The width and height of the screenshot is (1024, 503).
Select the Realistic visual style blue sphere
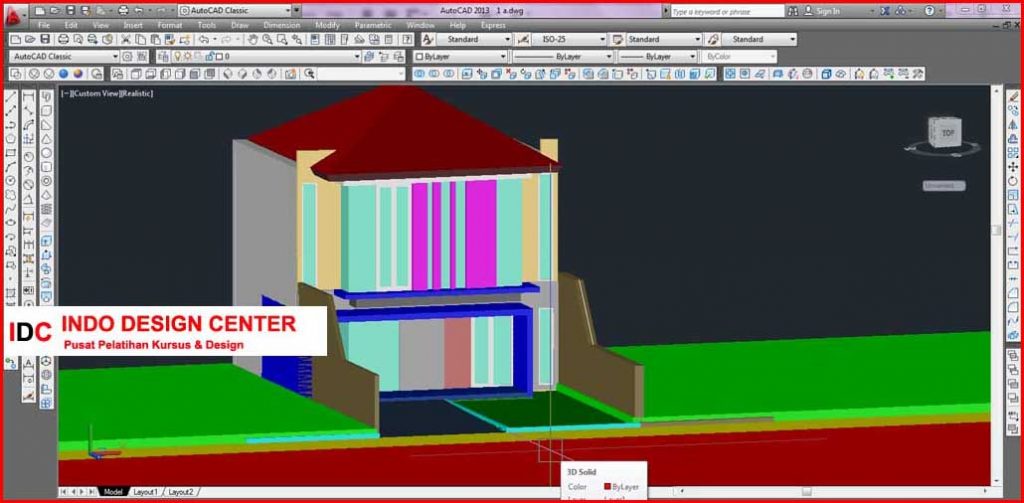(63, 74)
